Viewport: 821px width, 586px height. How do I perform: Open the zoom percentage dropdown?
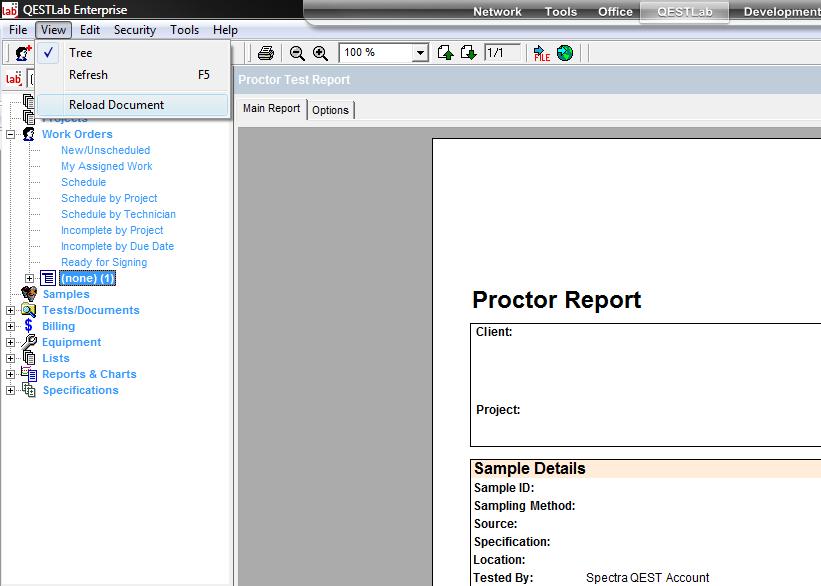[x=420, y=53]
